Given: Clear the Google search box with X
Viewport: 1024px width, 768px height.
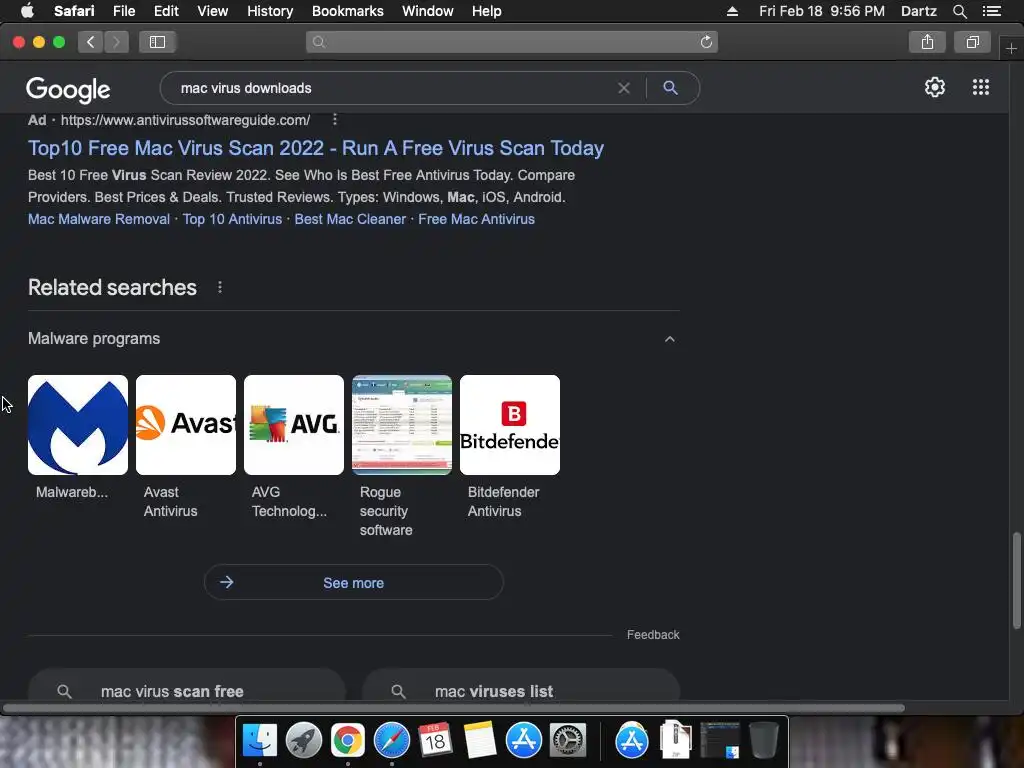Looking at the screenshot, I should tap(624, 88).
